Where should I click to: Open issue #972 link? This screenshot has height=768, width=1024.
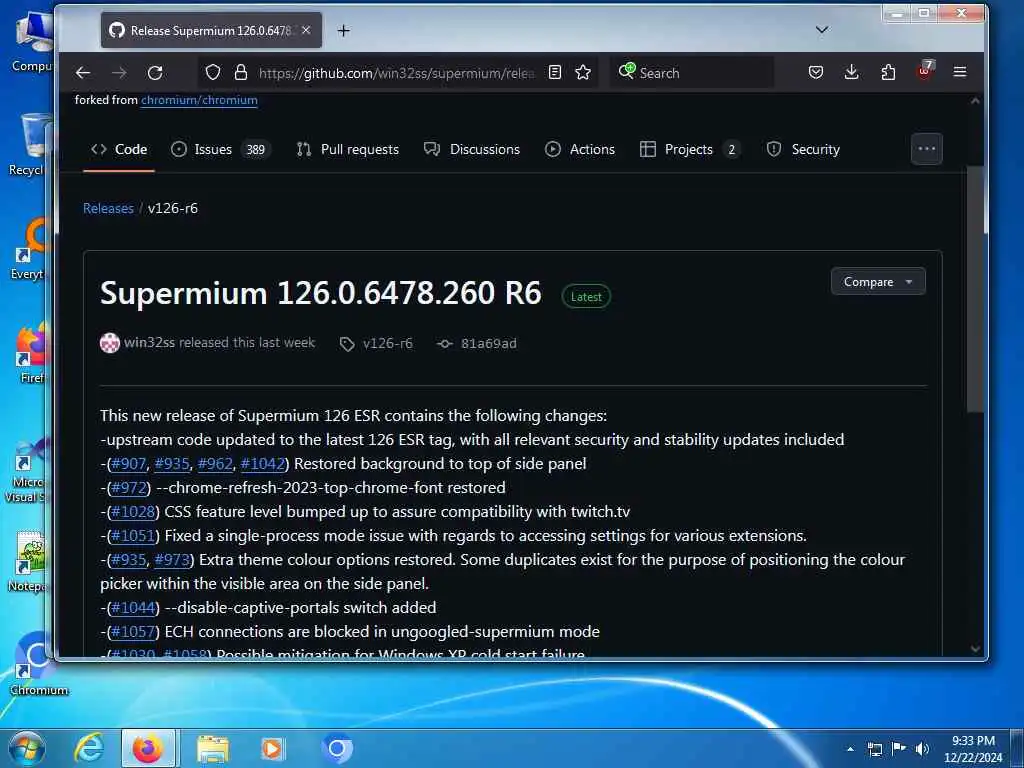pos(129,488)
